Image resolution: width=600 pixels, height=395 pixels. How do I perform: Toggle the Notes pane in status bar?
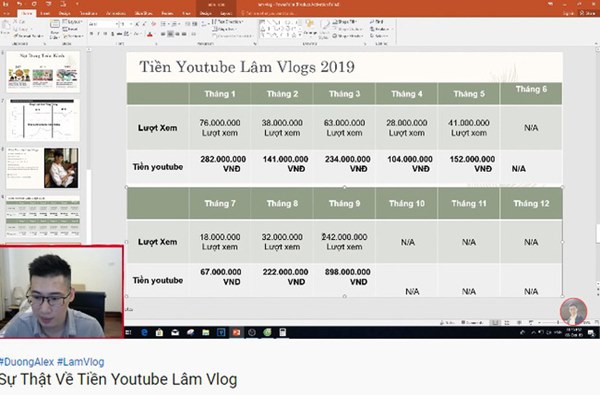[447, 323]
